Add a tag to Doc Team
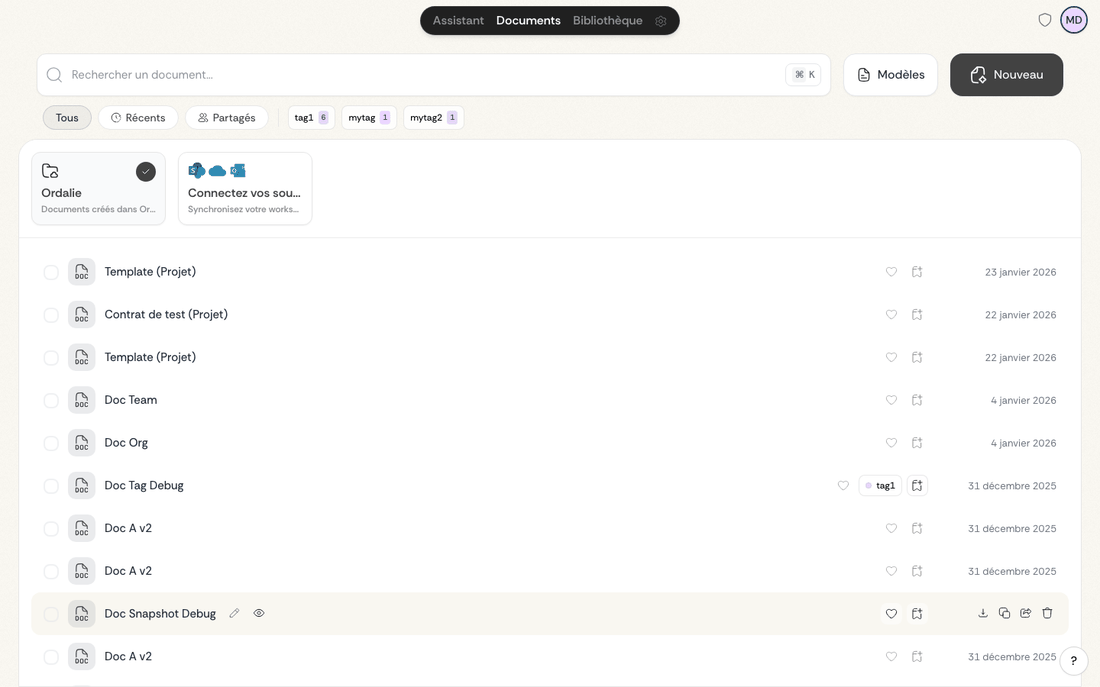This screenshot has height=687, width=1100. (917, 400)
